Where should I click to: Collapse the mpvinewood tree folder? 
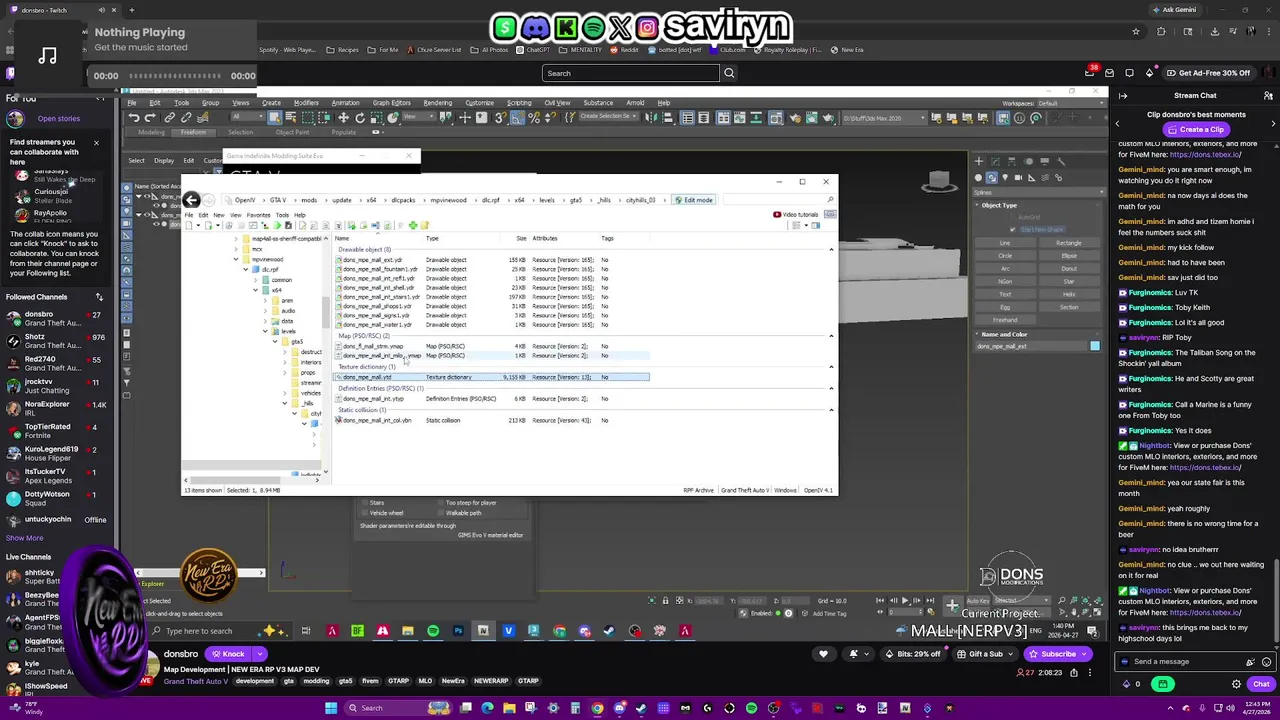click(236, 260)
